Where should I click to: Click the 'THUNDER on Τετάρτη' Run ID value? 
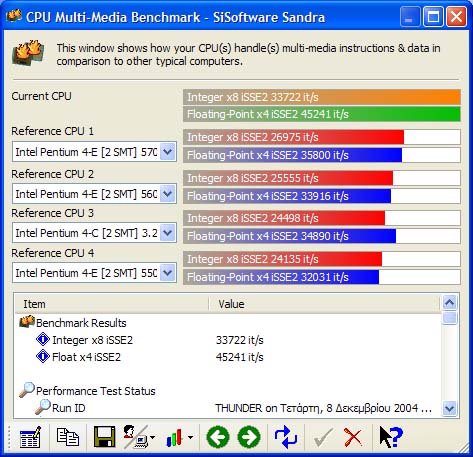pyautogui.click(x=324, y=408)
